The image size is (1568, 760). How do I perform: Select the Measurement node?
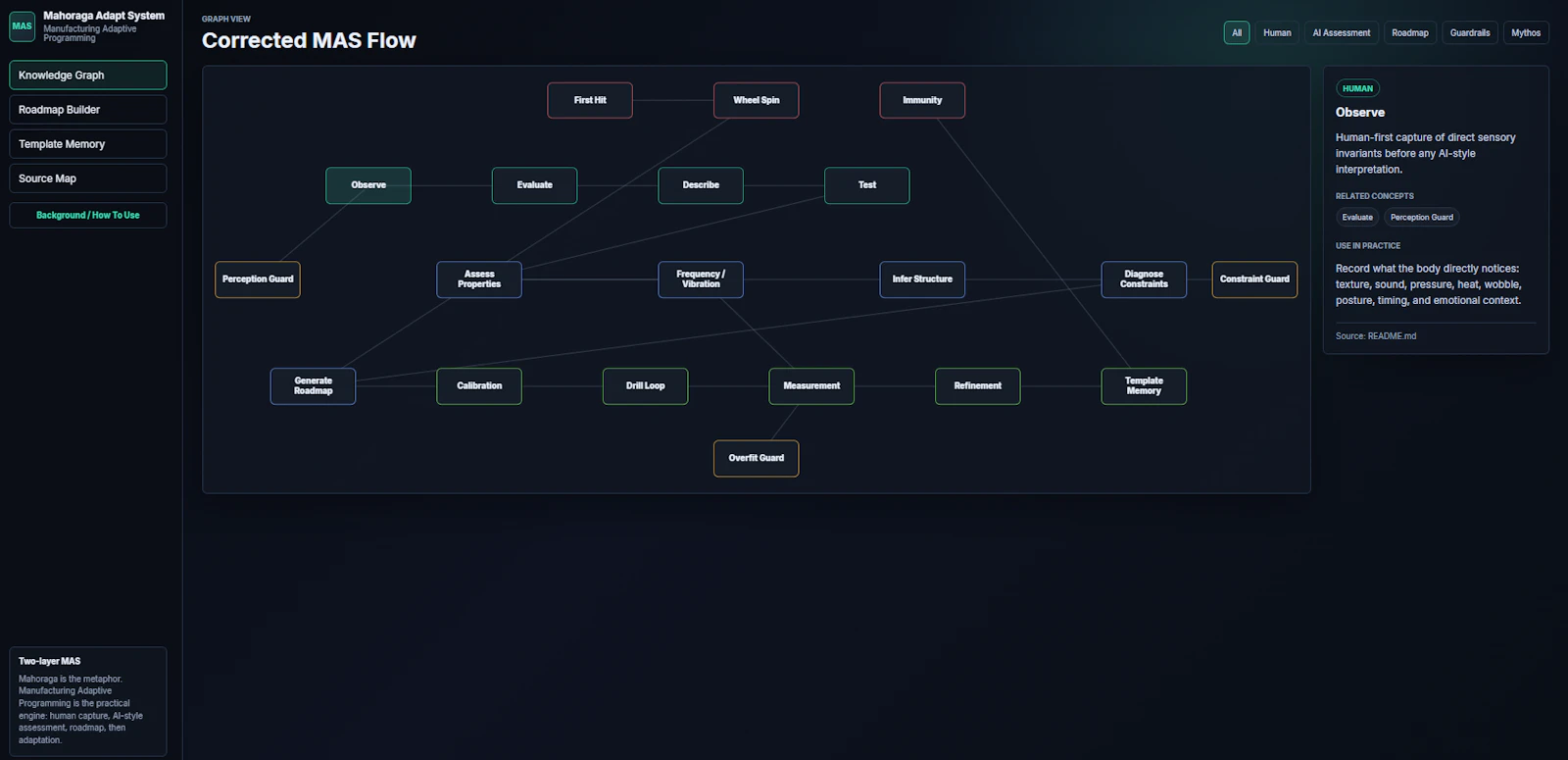pyautogui.click(x=811, y=386)
